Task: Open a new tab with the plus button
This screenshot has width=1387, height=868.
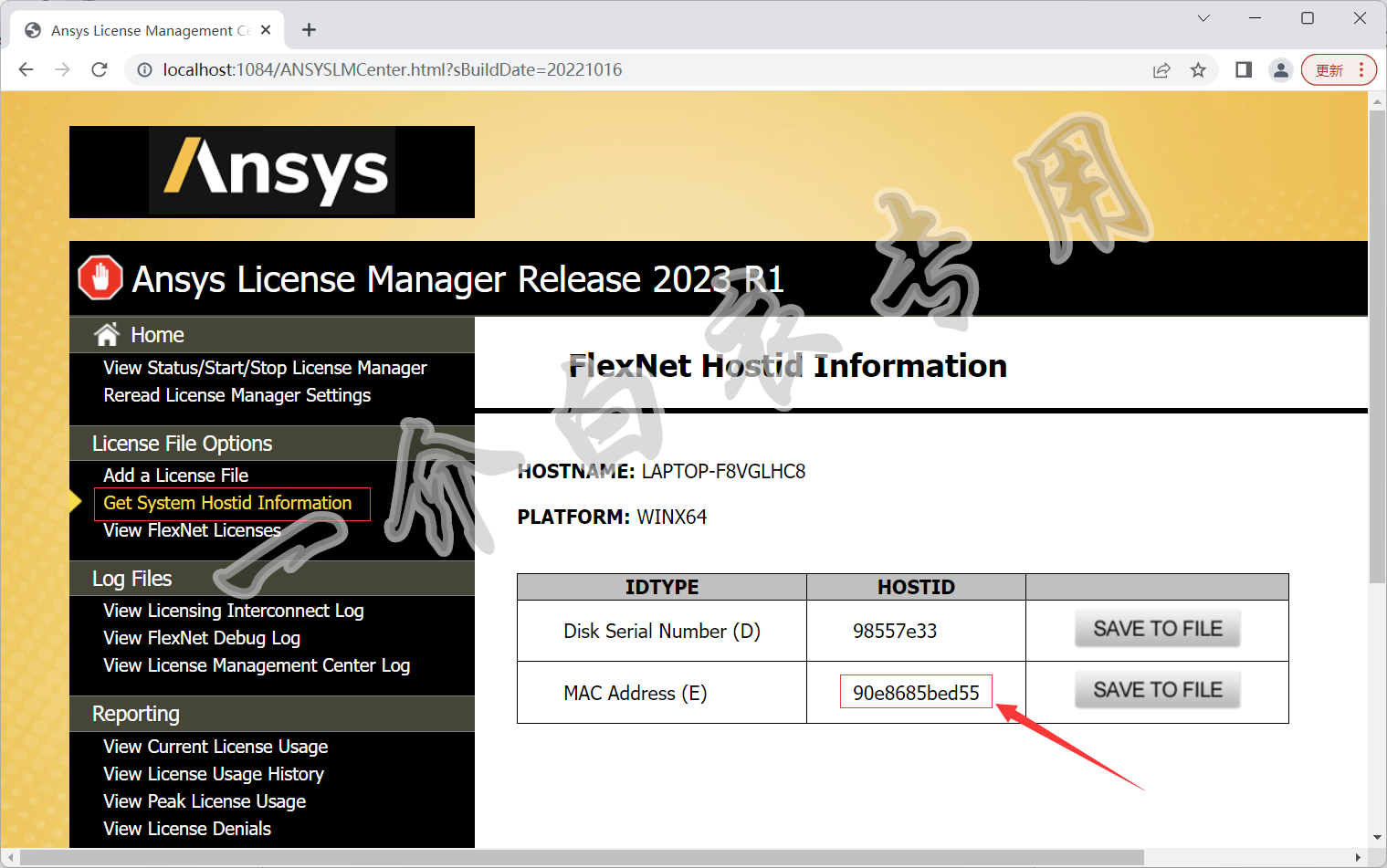Action: tap(309, 30)
